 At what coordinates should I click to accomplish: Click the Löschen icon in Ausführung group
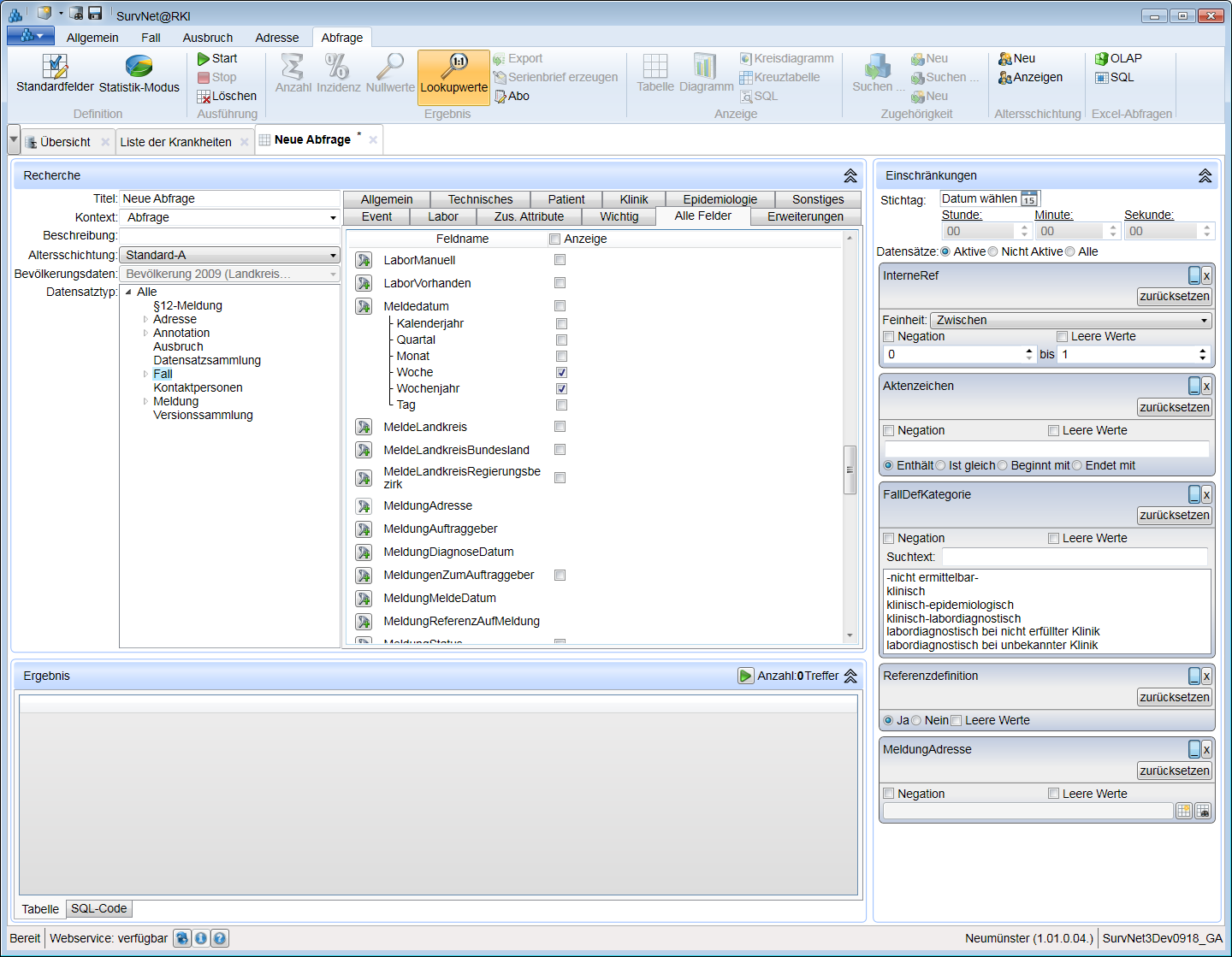pyautogui.click(x=204, y=97)
